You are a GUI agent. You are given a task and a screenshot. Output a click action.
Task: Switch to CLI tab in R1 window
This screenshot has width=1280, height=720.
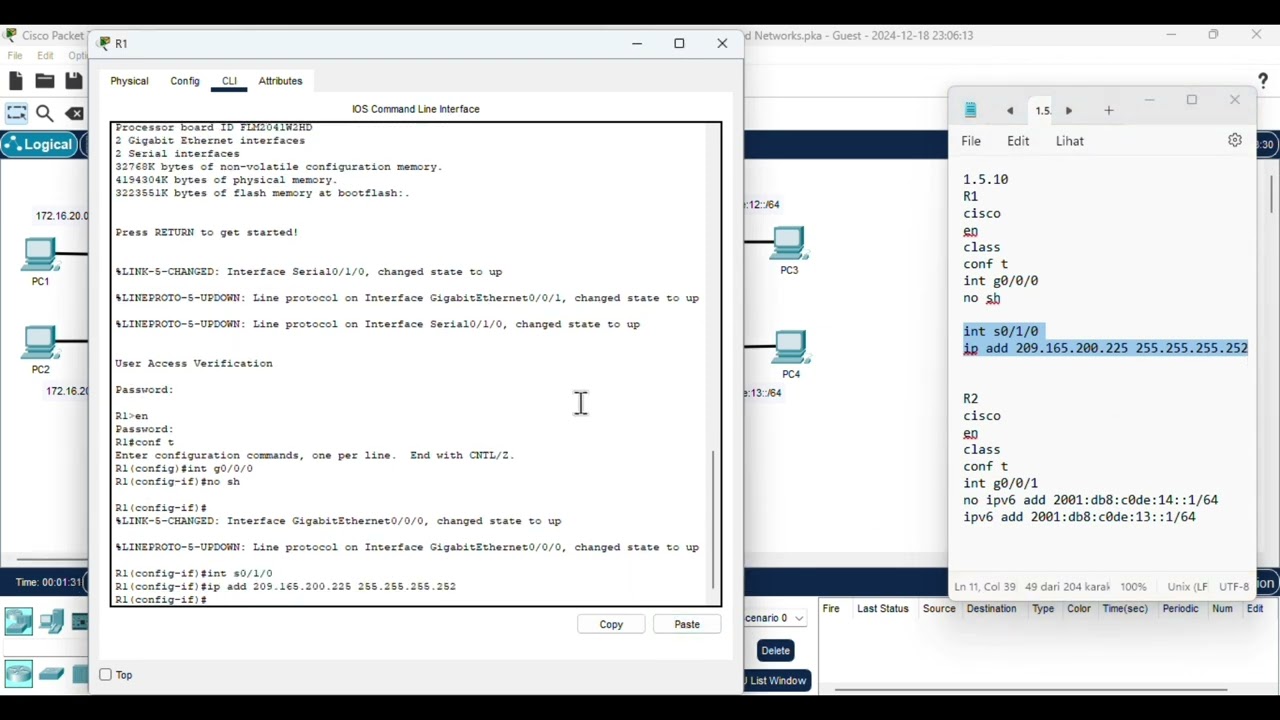point(229,81)
